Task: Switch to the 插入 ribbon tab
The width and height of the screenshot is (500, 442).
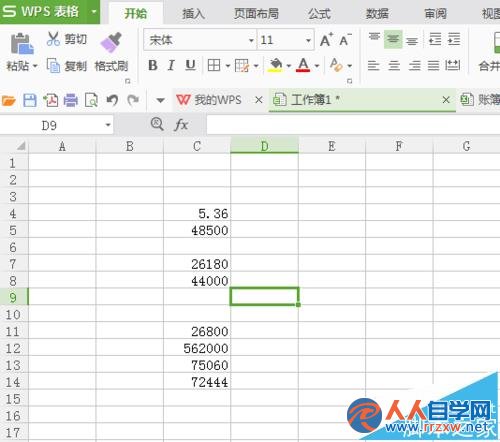Action: (193, 13)
